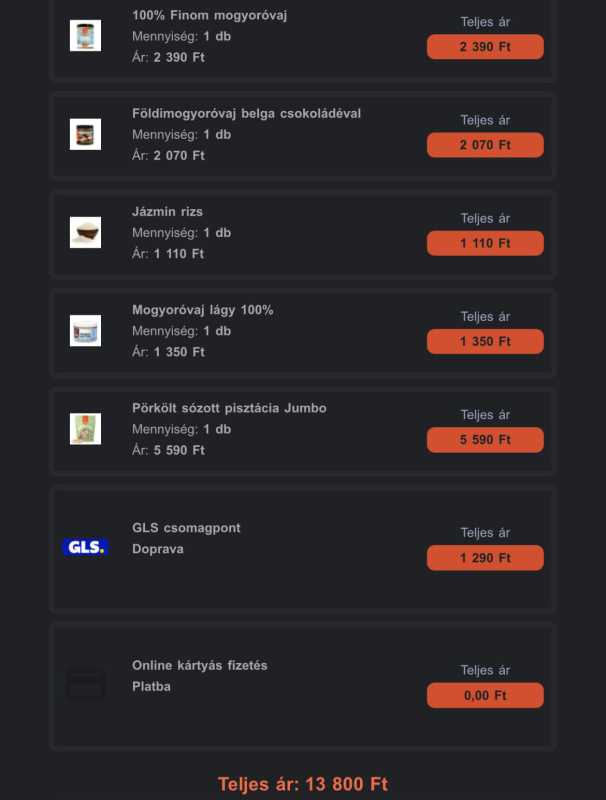
Task: Click the Teljes ár 13 800 Ft total
Action: pos(303,784)
